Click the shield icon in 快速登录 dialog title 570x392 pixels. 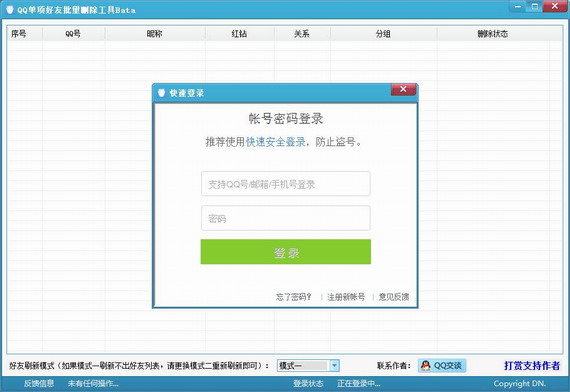click(x=162, y=92)
